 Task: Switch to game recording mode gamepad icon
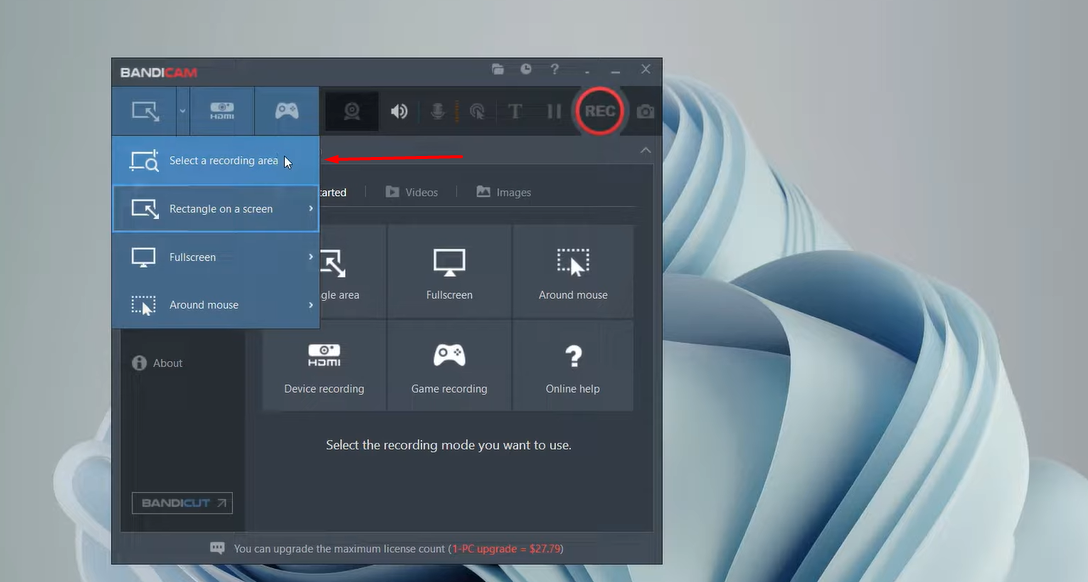[x=287, y=111]
